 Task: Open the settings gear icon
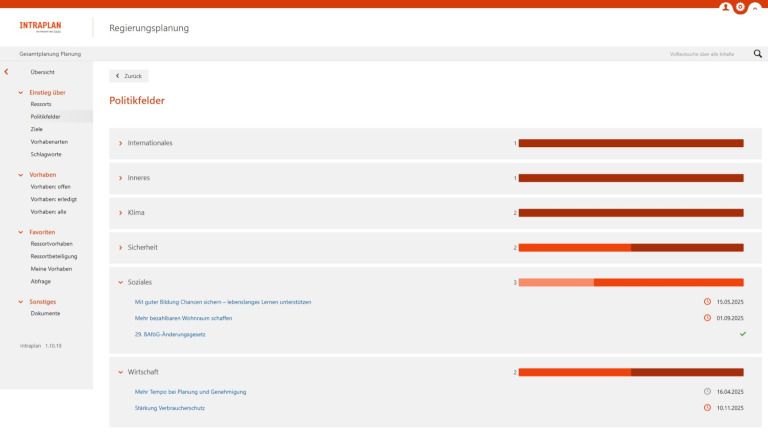(740, 5)
